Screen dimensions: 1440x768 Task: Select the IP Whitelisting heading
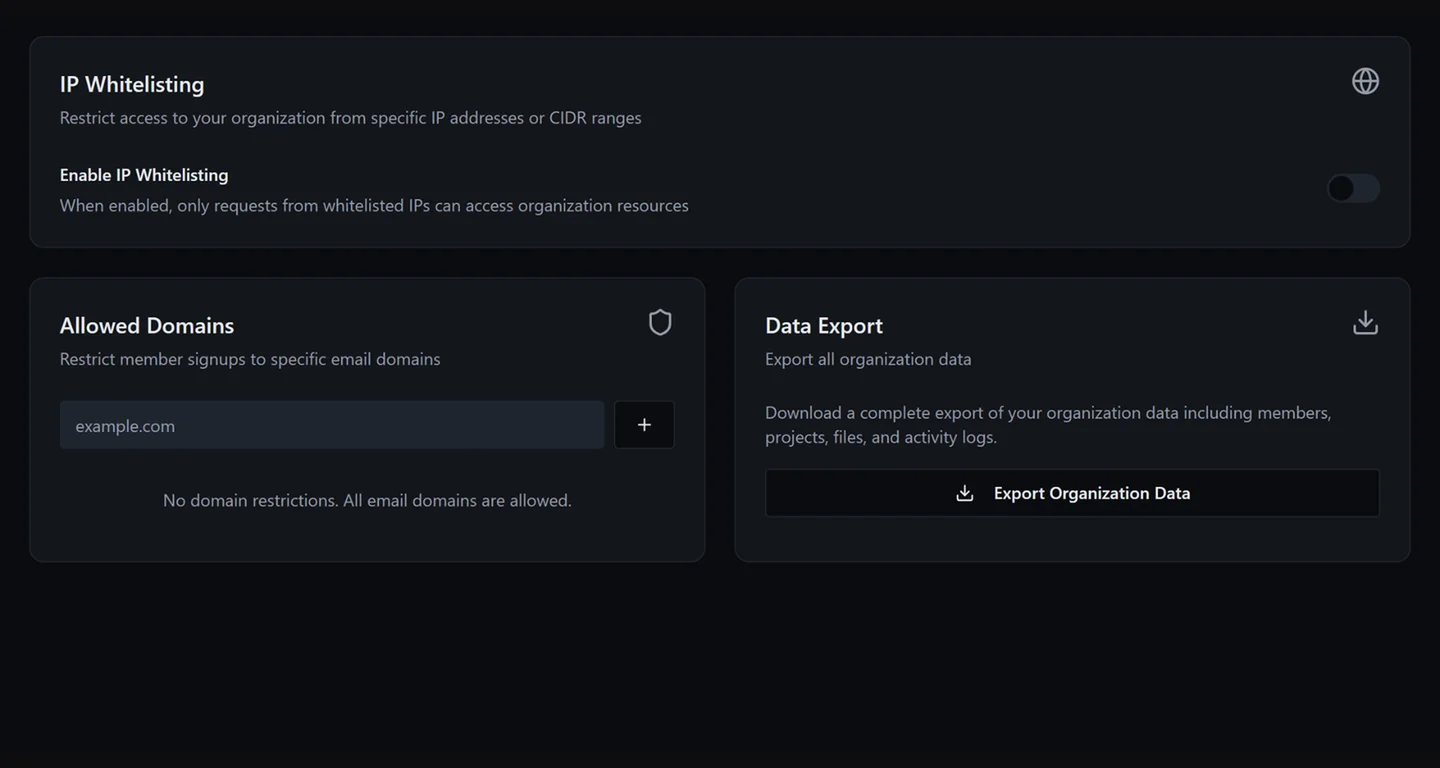click(x=131, y=84)
